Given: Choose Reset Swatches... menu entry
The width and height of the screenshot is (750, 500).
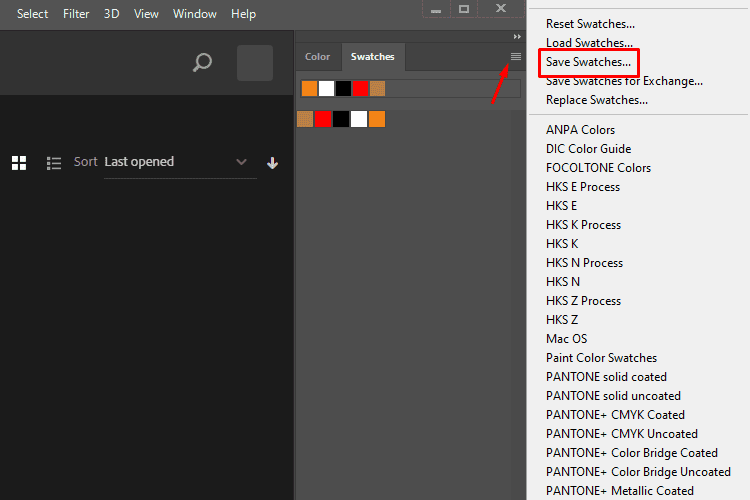Looking at the screenshot, I should 590,24.
